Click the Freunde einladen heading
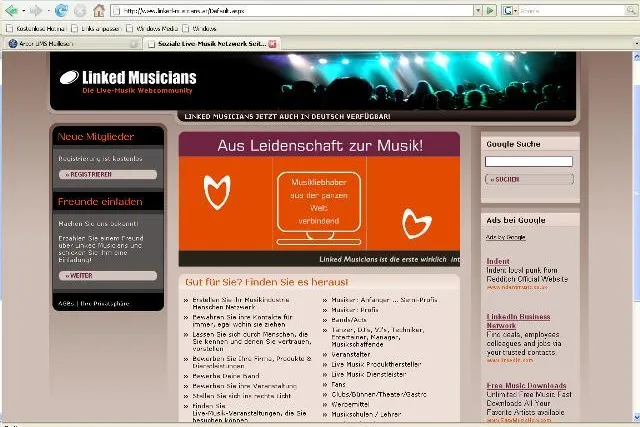The width and height of the screenshot is (640, 427). [x=100, y=201]
